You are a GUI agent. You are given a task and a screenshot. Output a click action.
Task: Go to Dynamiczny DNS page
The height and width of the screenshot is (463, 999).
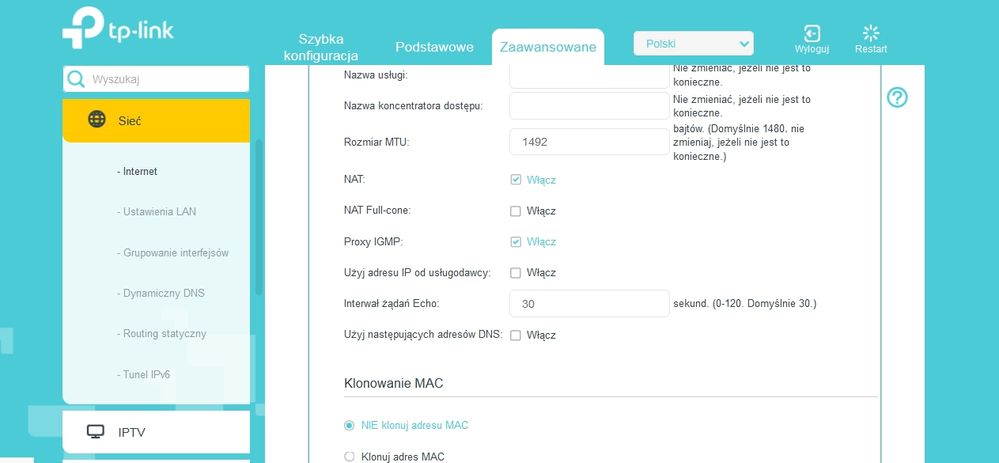[164, 293]
